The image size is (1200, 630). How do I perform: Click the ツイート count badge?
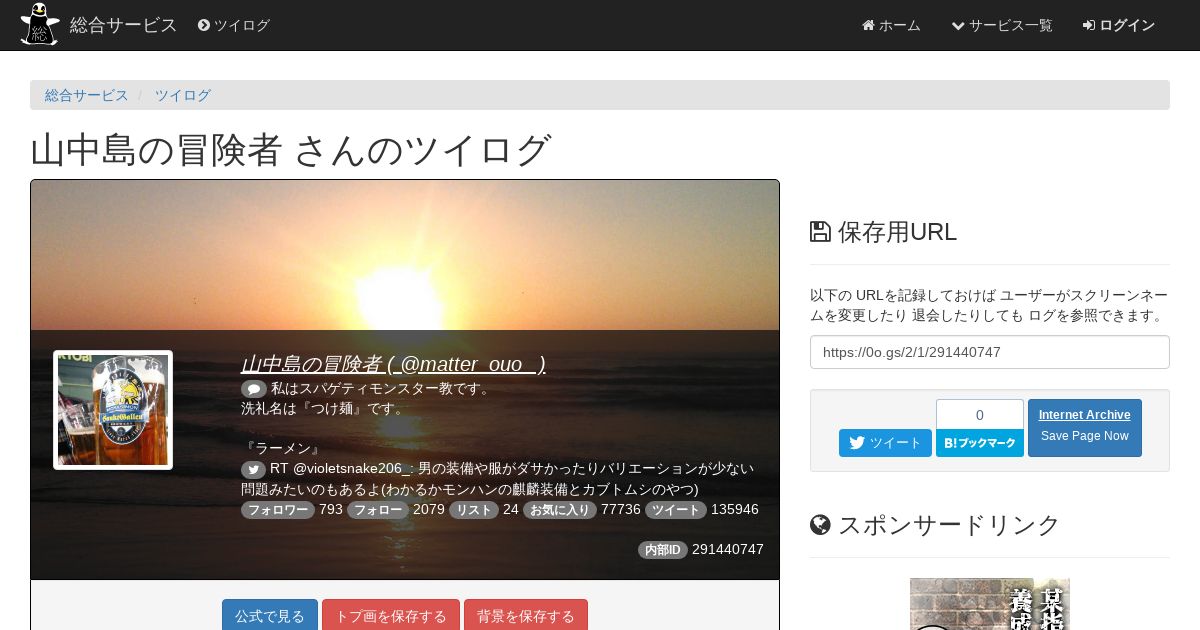(x=676, y=510)
